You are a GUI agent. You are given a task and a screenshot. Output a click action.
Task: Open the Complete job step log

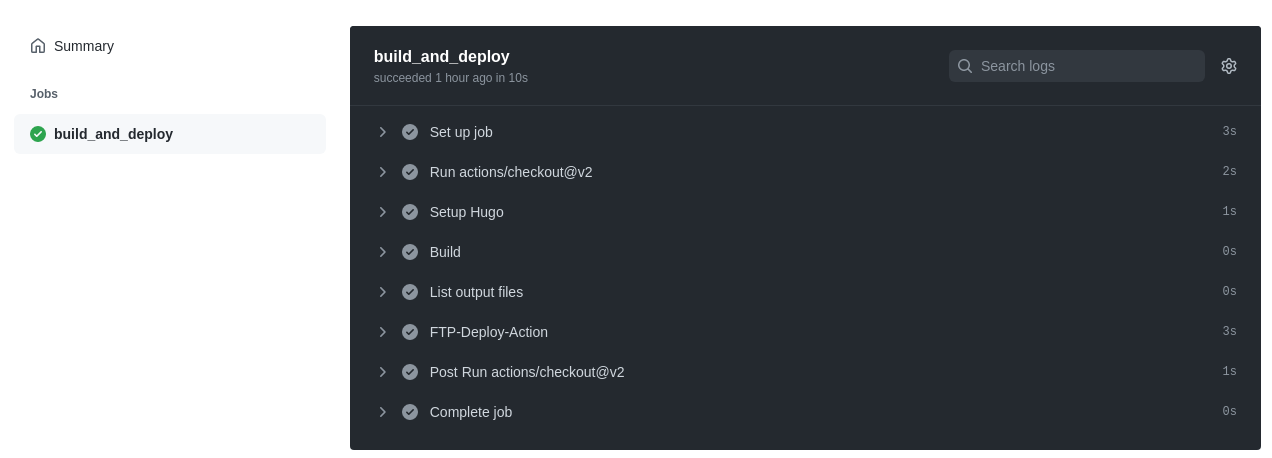pyautogui.click(x=471, y=412)
